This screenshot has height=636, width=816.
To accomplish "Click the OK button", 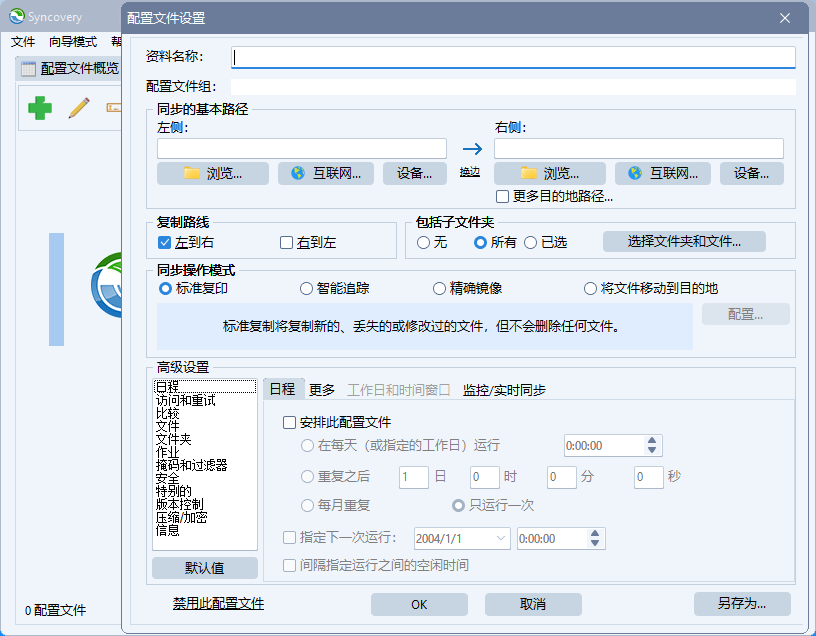I will (x=419, y=604).
